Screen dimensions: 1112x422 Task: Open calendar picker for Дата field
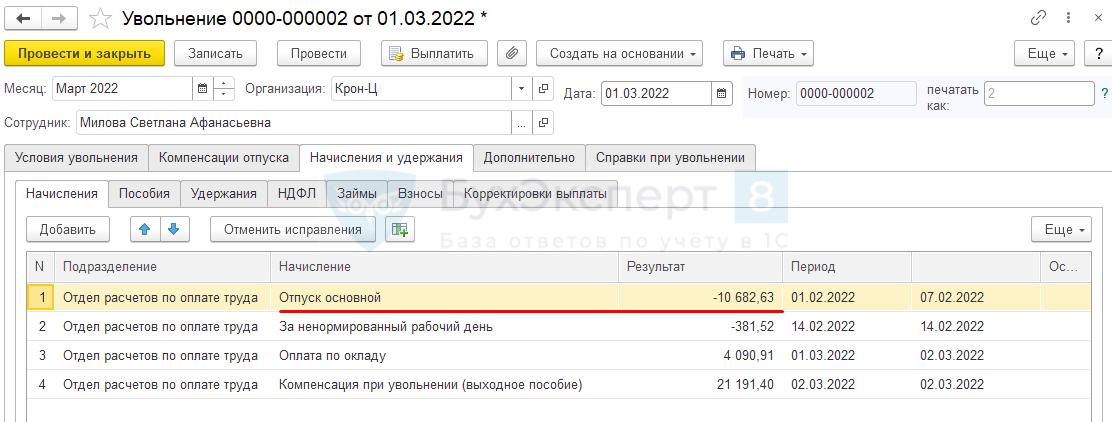(722, 94)
